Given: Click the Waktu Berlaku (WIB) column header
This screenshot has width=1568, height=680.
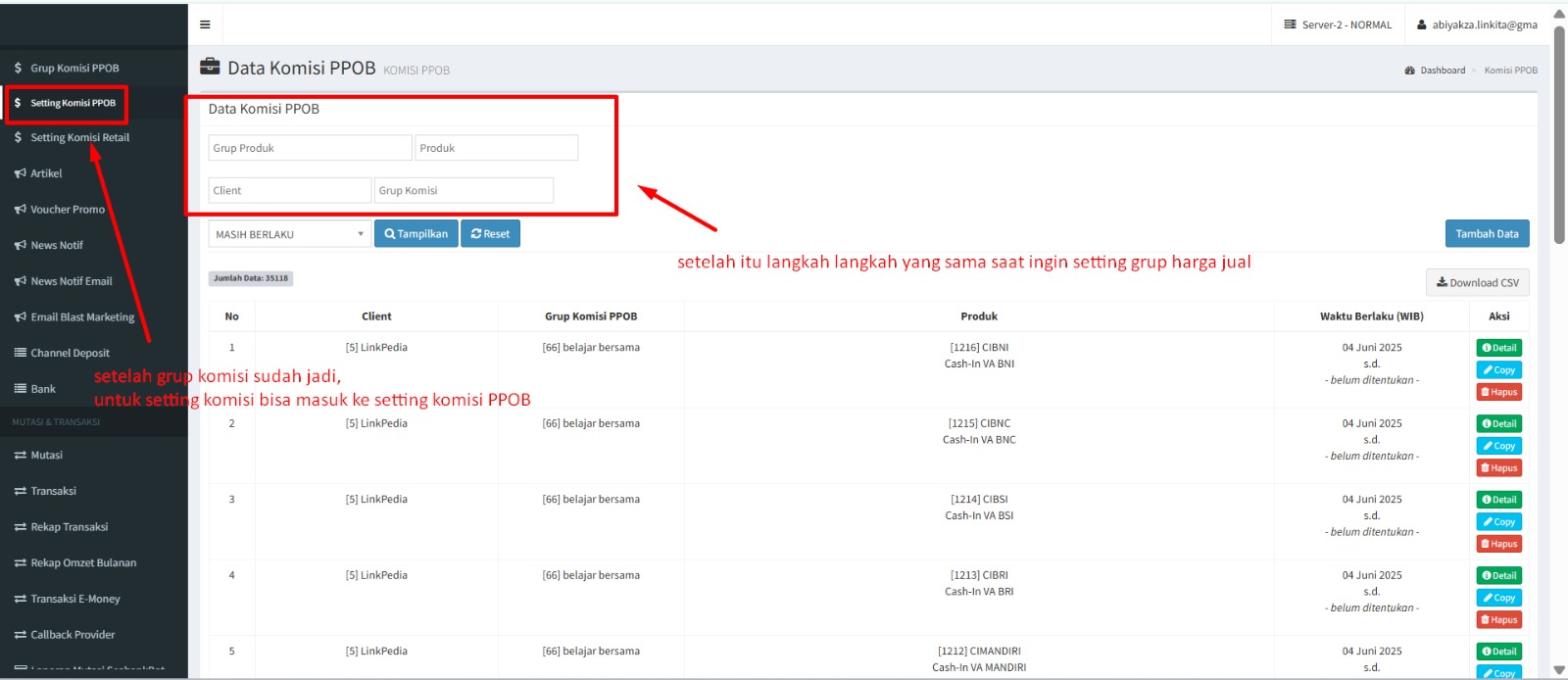Looking at the screenshot, I should point(1371,316).
